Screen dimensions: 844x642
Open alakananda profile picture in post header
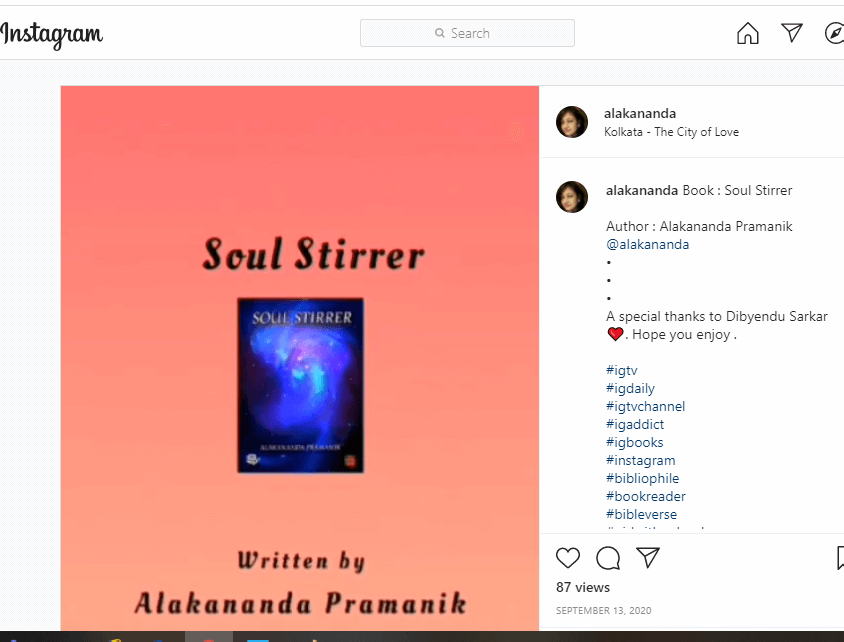click(x=572, y=122)
